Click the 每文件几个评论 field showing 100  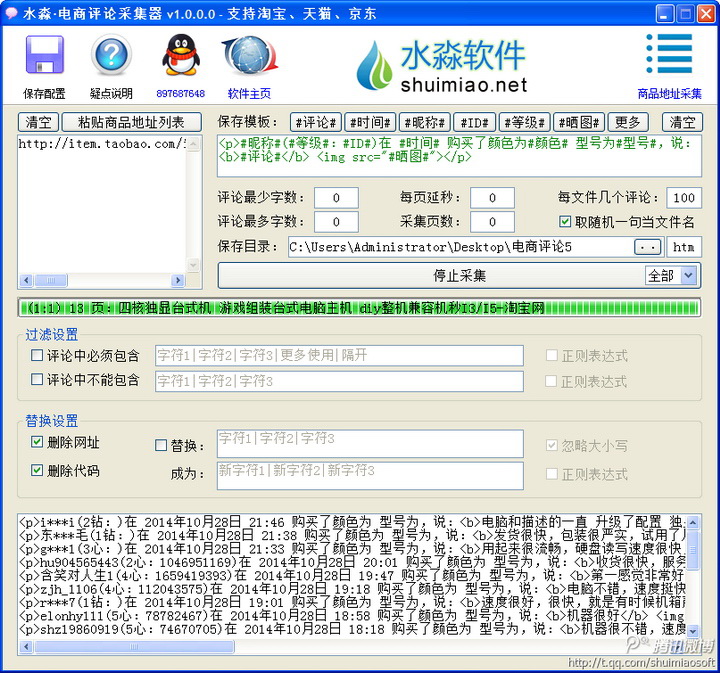(684, 198)
